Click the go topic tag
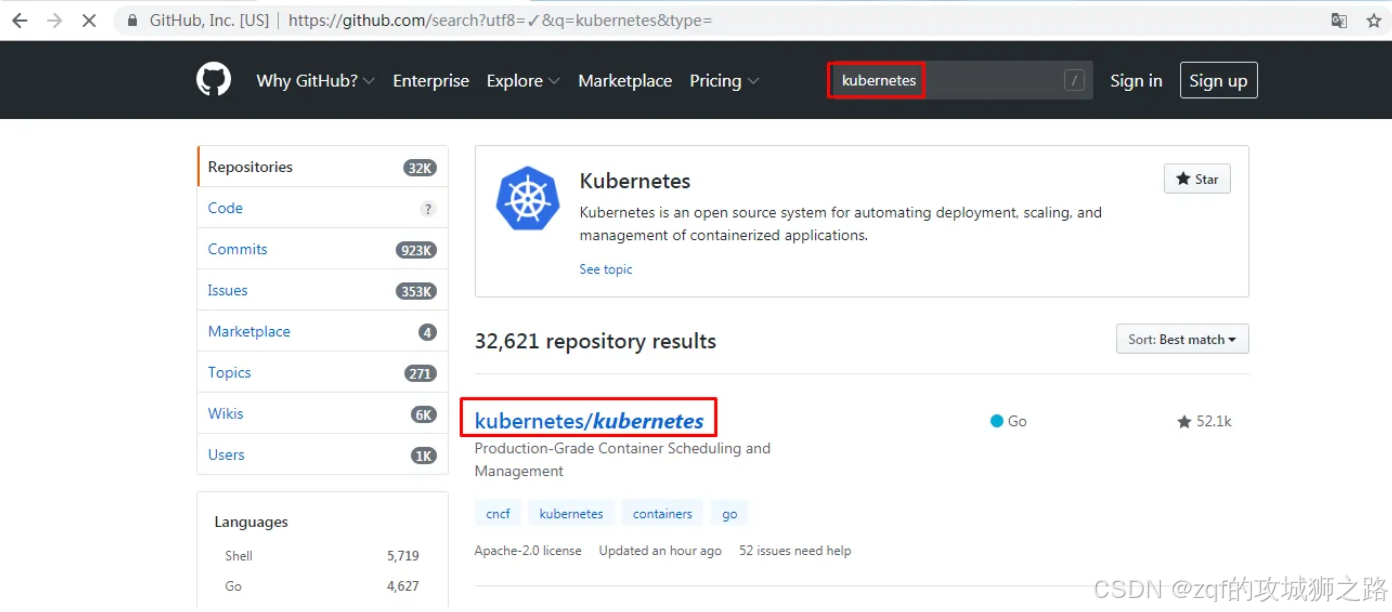Screen dimensions: 1392x612 [x=730, y=514]
